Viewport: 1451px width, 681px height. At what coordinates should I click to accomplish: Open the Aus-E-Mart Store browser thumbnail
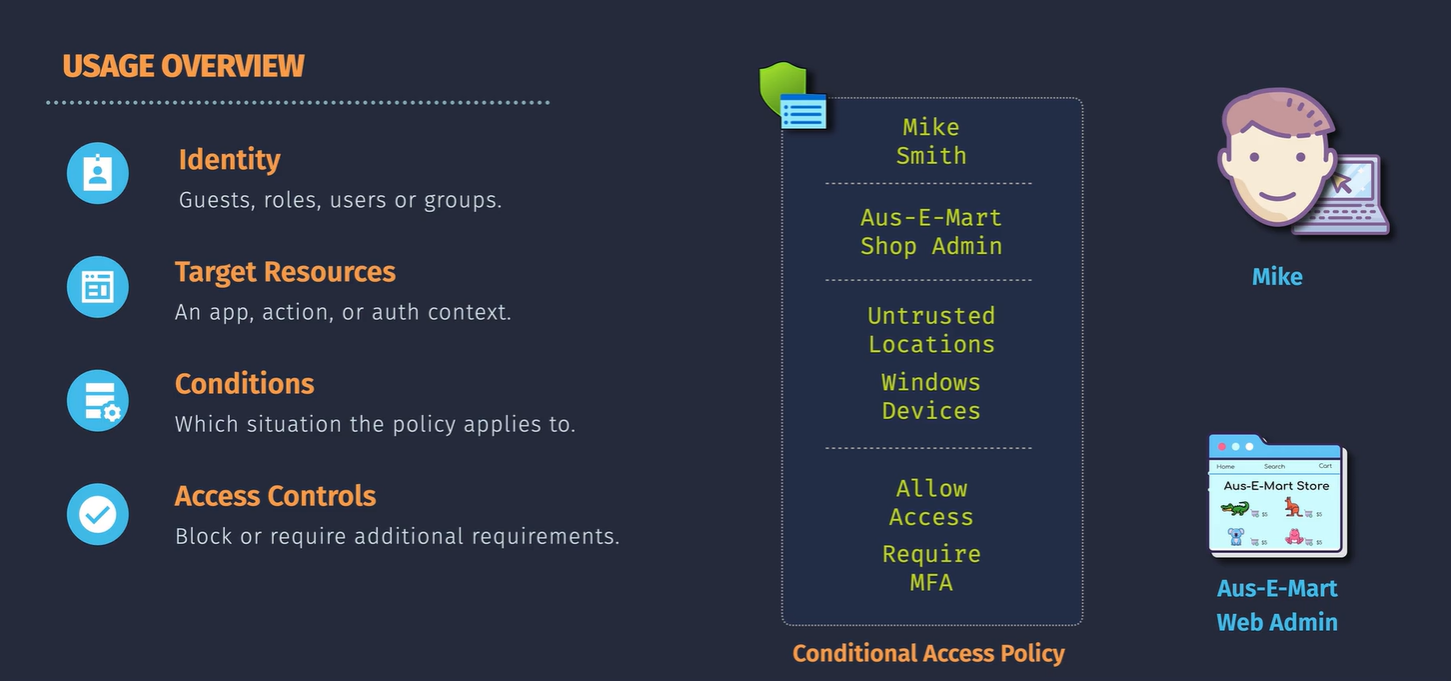pos(1278,497)
